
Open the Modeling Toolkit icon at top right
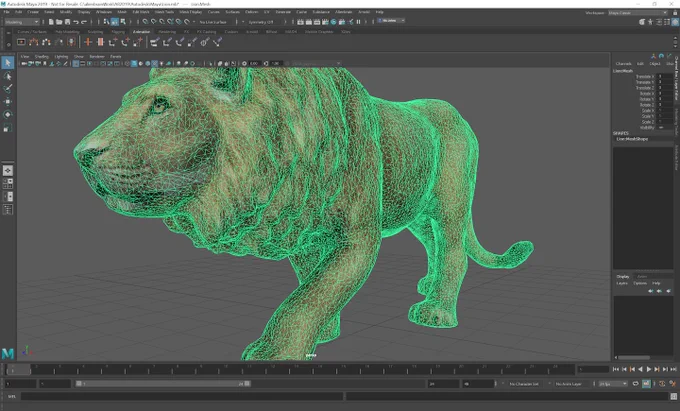coord(641,22)
